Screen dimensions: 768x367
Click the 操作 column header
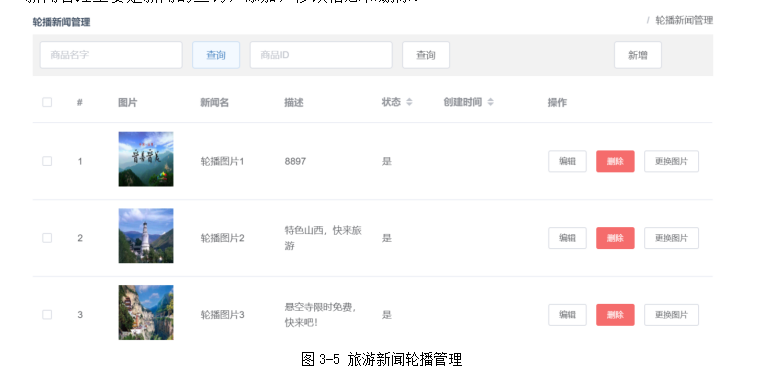557,102
